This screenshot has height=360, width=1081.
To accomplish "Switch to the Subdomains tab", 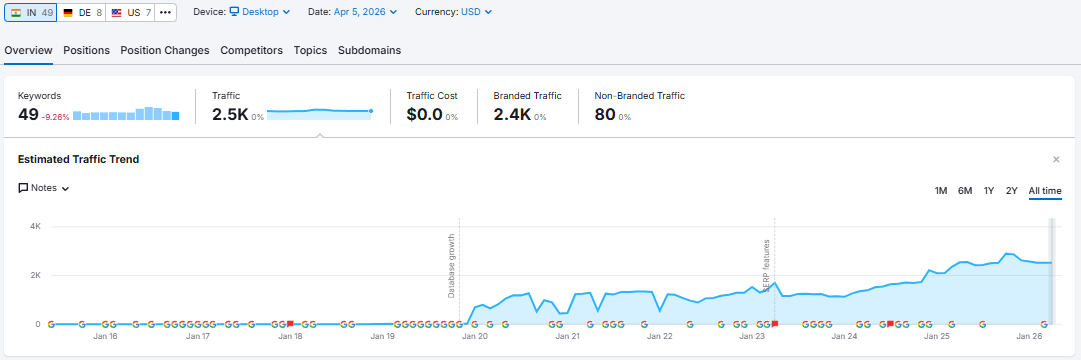I will point(370,50).
